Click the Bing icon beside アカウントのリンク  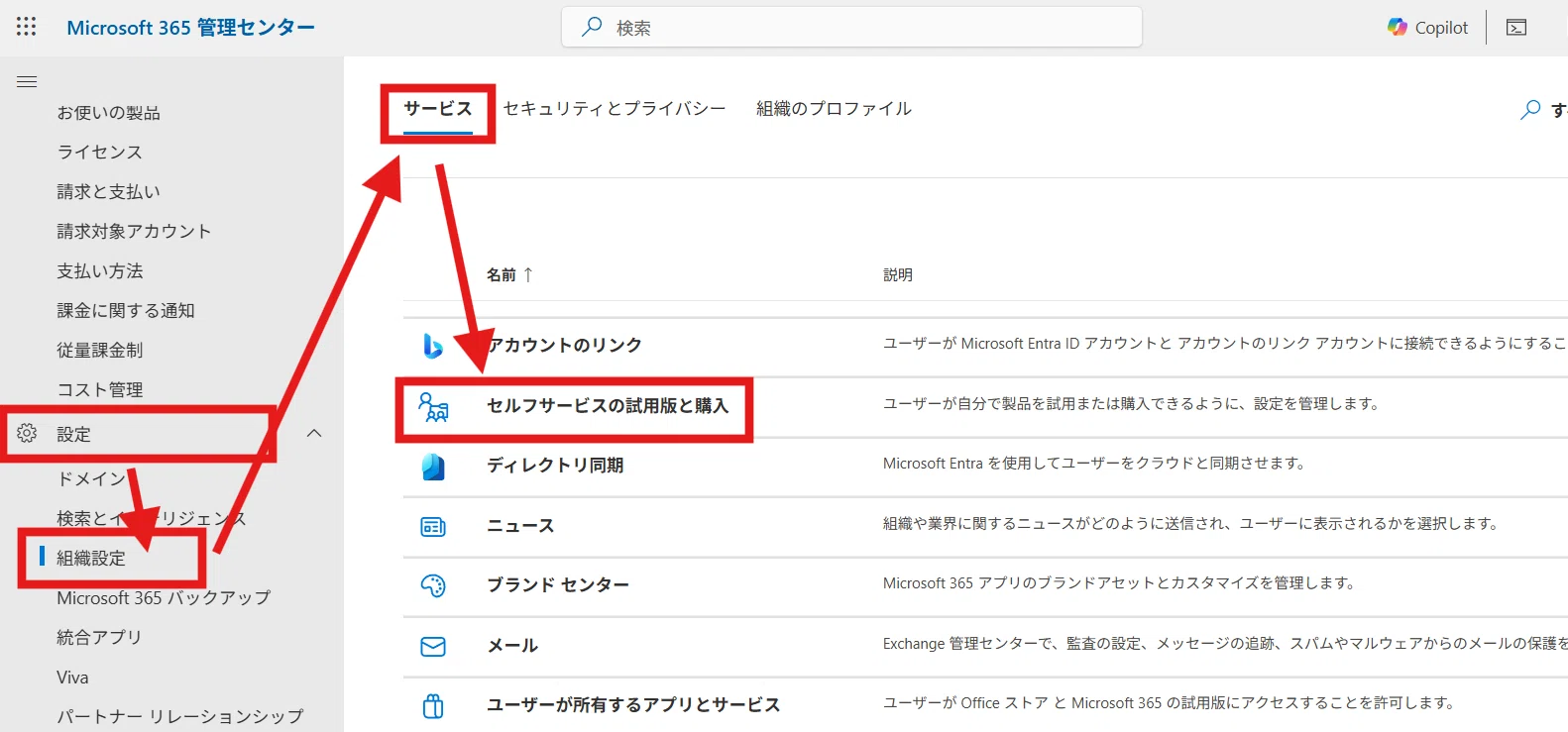point(433,345)
